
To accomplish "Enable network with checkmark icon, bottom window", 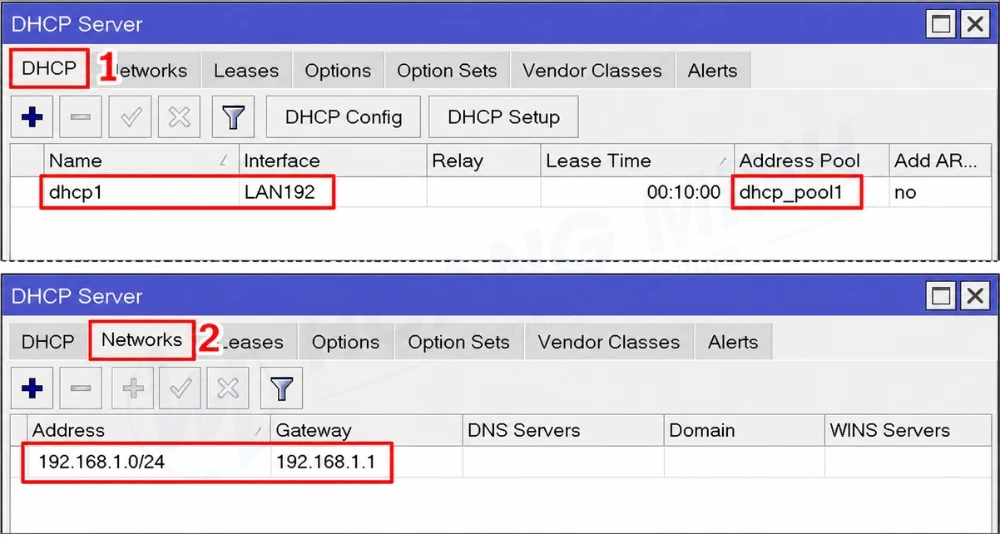I will click(x=180, y=388).
